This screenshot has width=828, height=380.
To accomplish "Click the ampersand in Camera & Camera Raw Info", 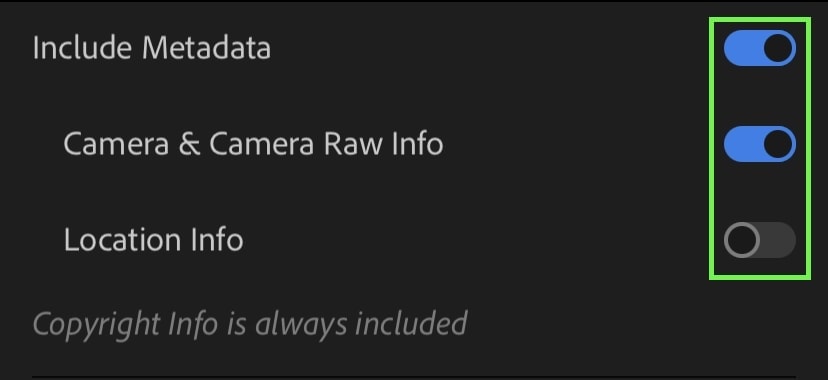I will point(189,144).
